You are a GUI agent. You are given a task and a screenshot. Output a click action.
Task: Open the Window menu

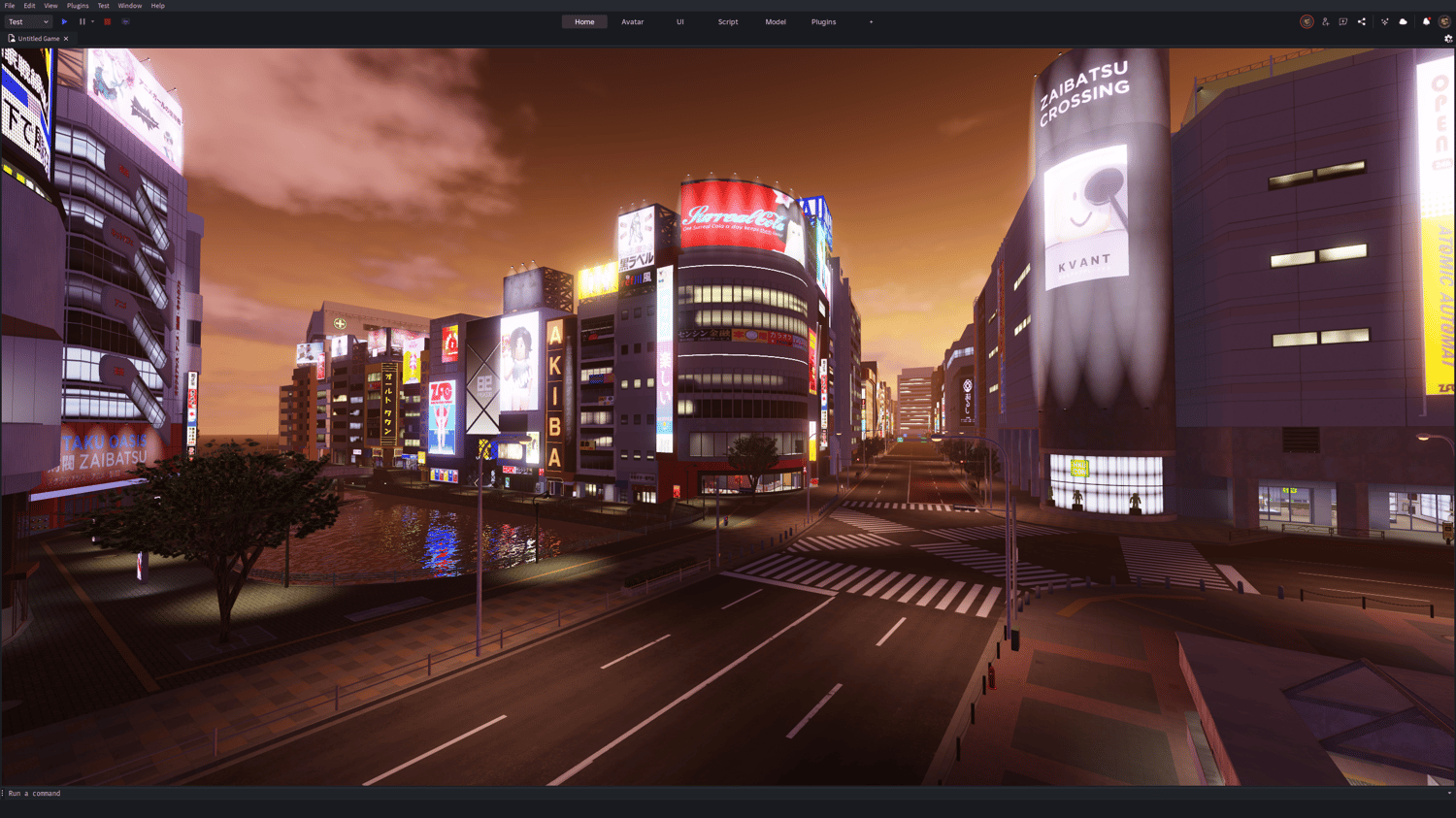(x=130, y=6)
